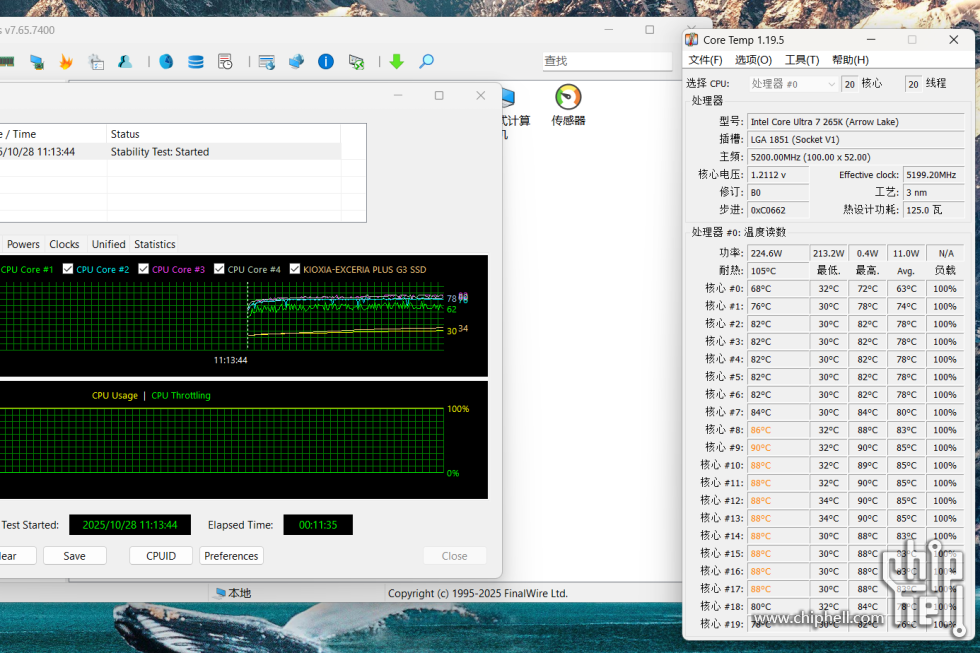Open the 工具(T) menu in Core Temp
This screenshot has height=653, width=980.
click(x=801, y=60)
